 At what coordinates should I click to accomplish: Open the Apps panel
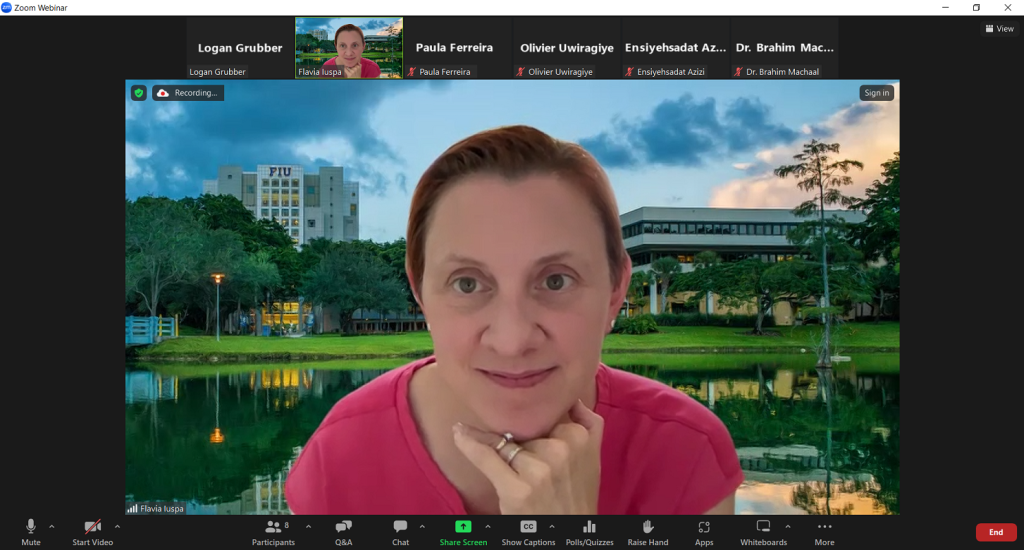(704, 531)
